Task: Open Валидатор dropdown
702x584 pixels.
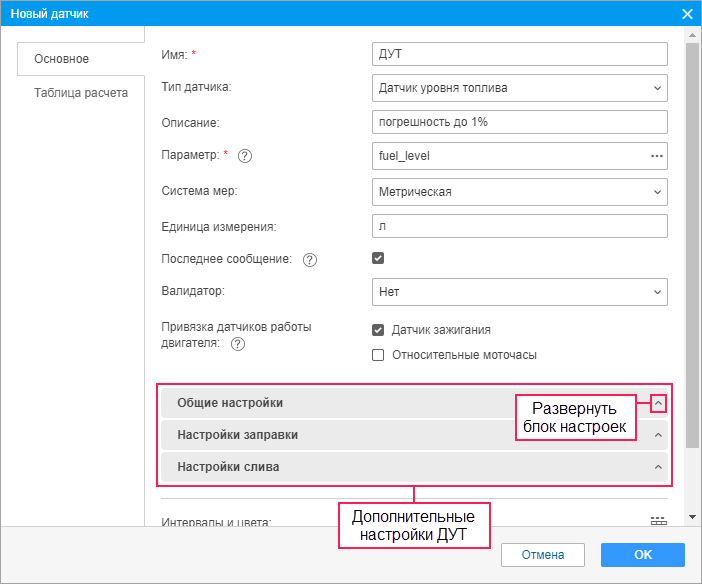Action: pos(519,292)
